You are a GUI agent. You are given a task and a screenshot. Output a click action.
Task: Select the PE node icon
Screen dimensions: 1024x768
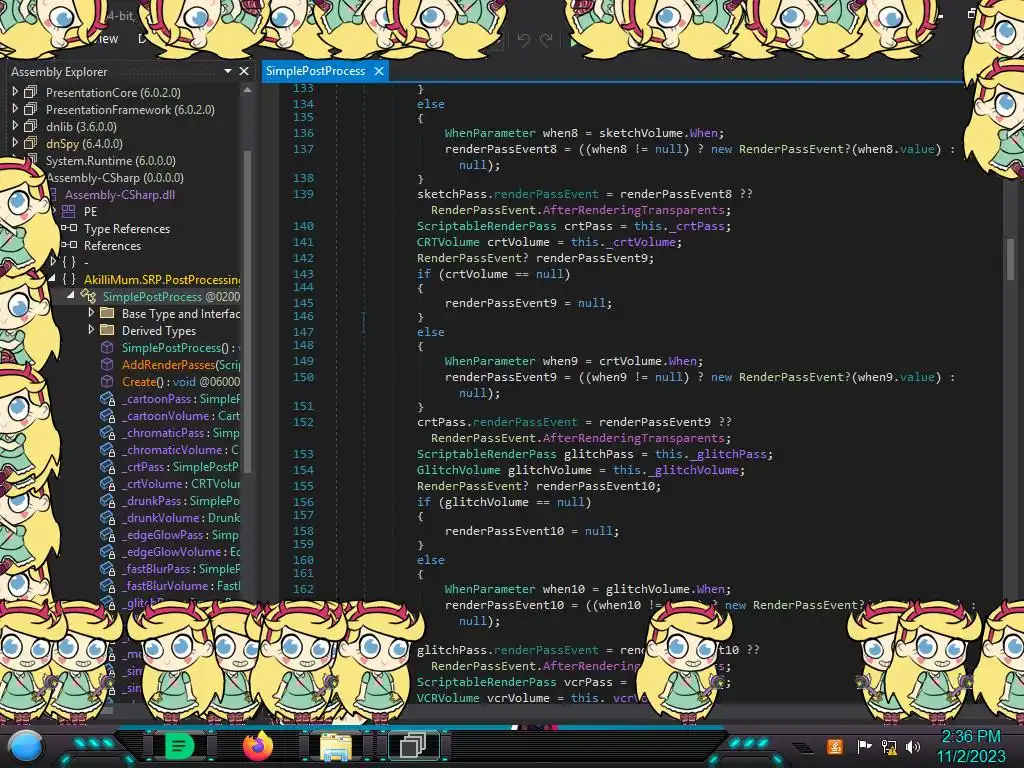(69, 212)
